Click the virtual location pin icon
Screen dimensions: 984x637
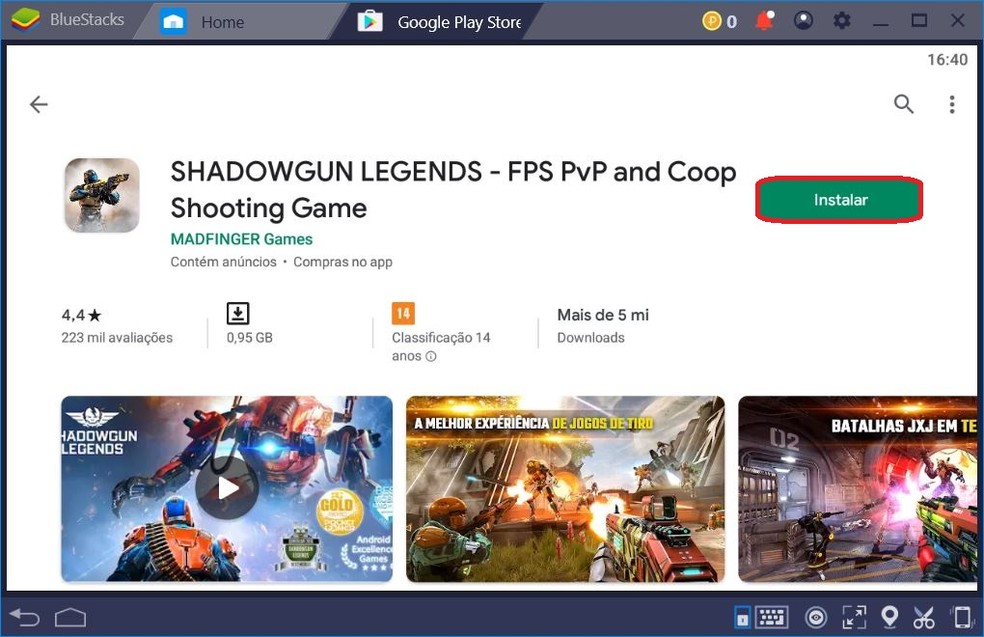(890, 617)
